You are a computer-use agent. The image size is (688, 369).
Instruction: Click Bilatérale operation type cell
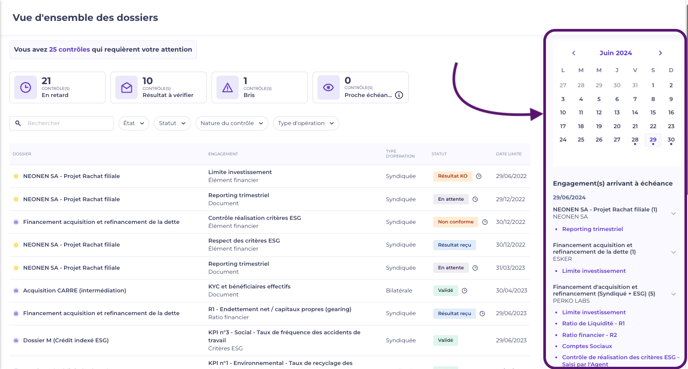(399, 290)
